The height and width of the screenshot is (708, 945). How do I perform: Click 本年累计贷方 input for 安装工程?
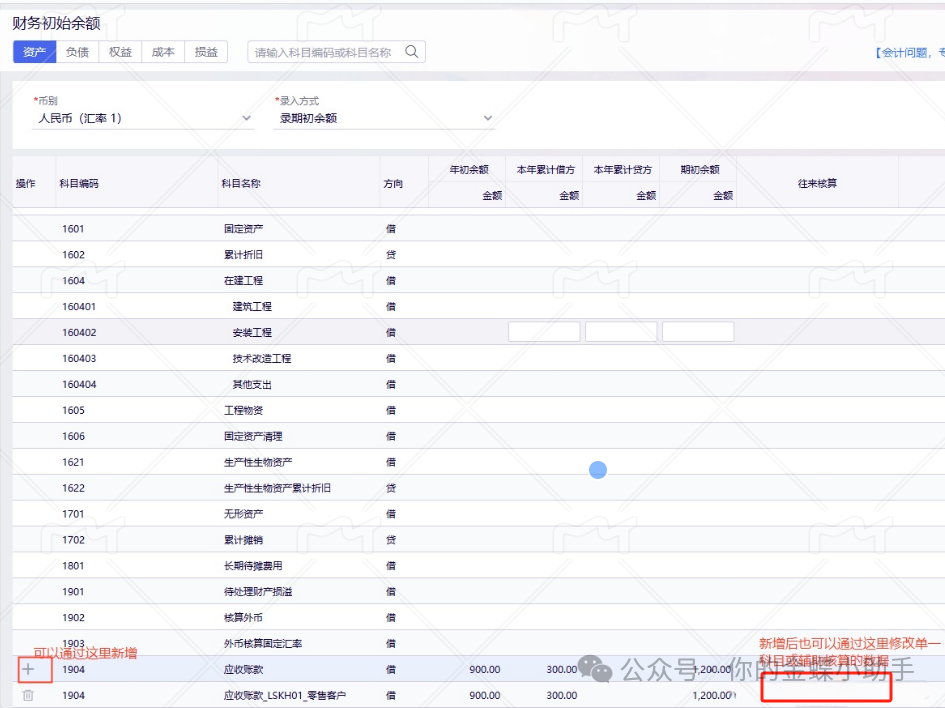point(621,332)
